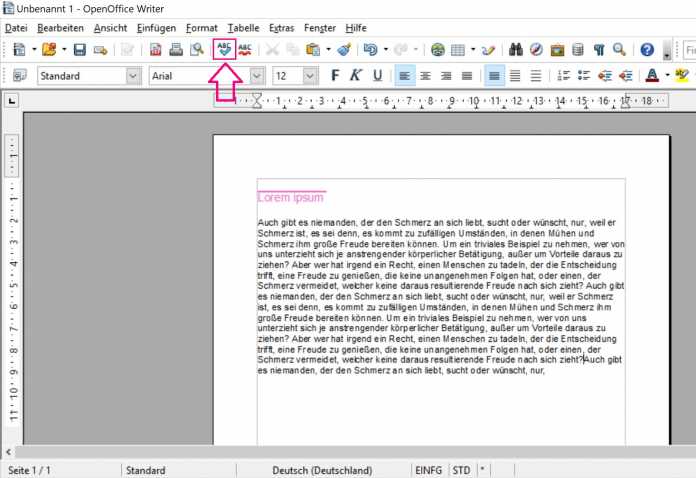Click the OpenOffice Help question mark icon
Screen dimensions: 696x478
pos(647,49)
